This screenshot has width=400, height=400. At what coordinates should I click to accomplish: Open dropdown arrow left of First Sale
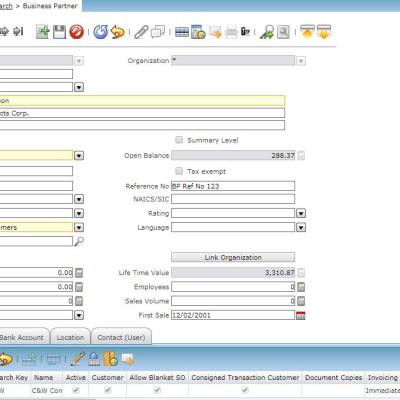click(79, 315)
